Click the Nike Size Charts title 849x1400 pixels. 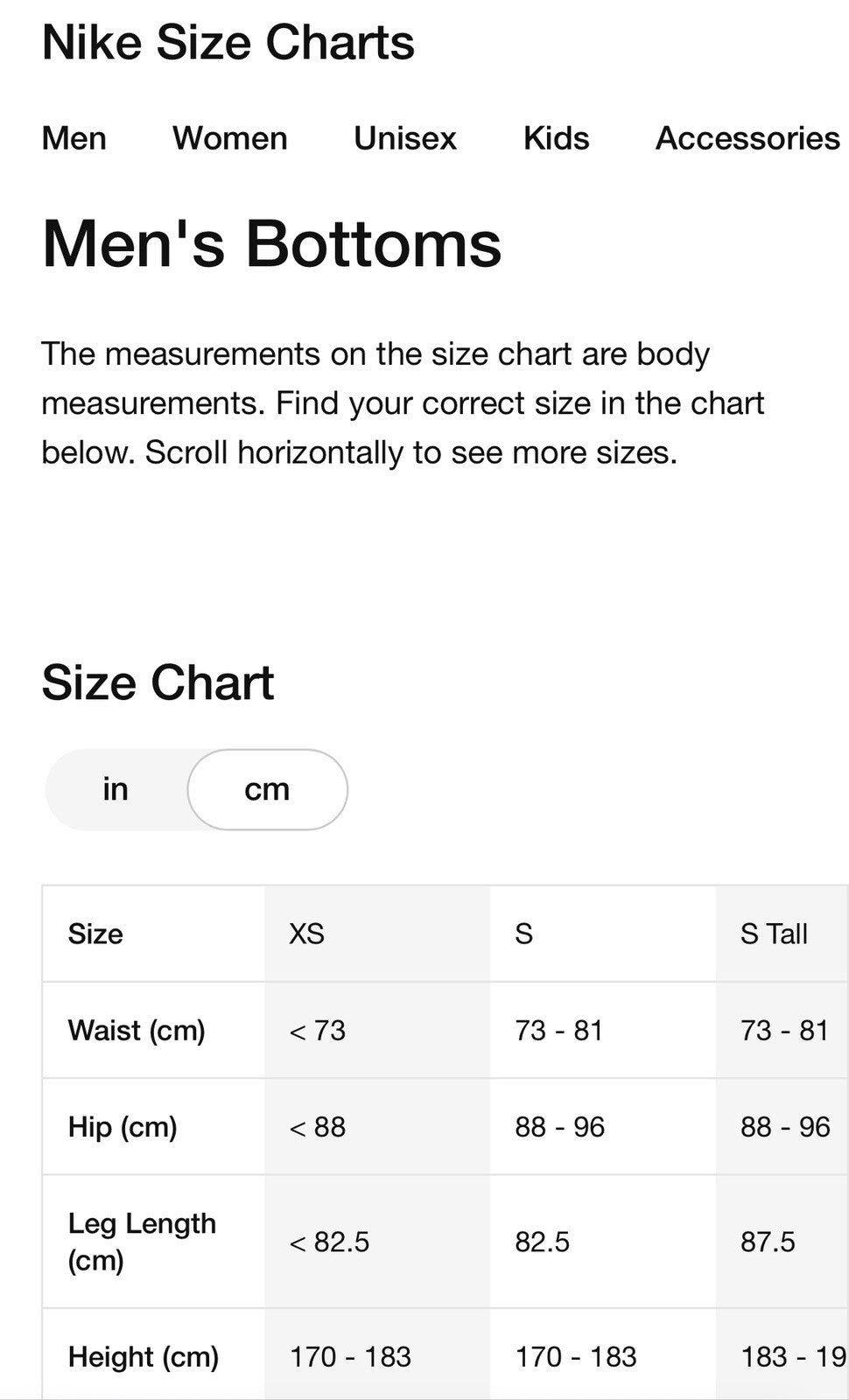pyautogui.click(x=228, y=42)
